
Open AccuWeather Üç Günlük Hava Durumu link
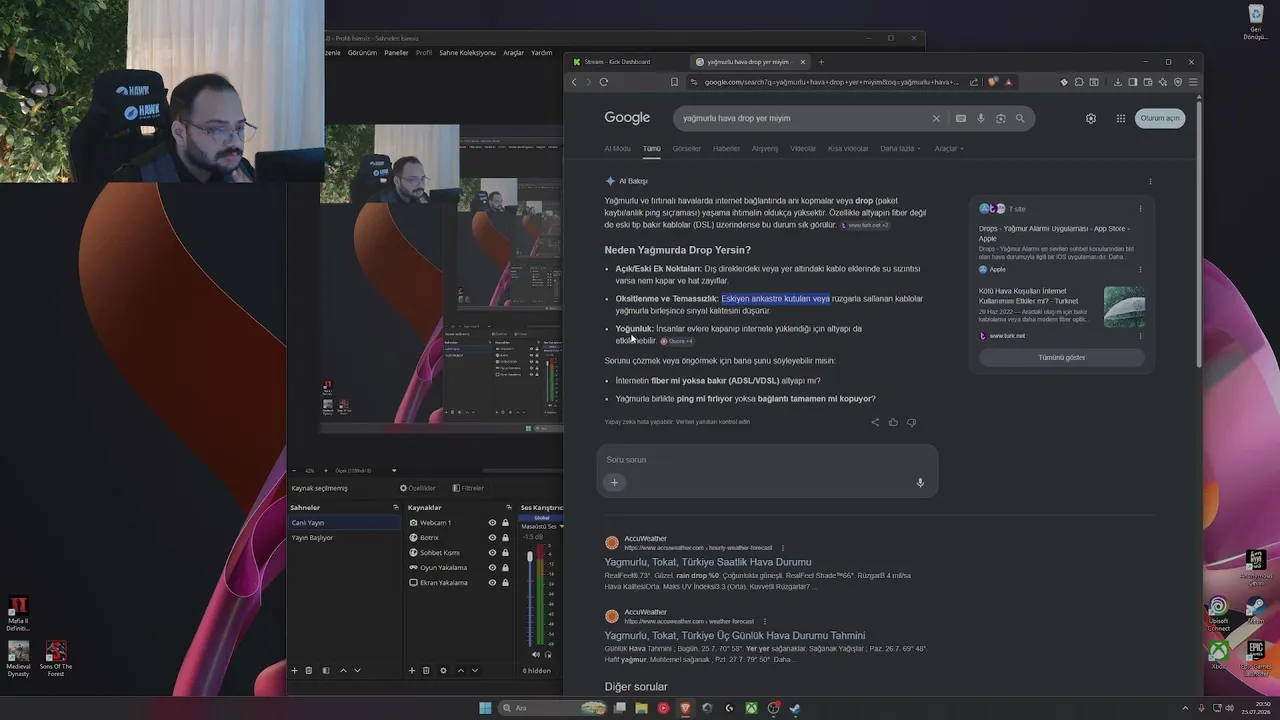pos(735,635)
